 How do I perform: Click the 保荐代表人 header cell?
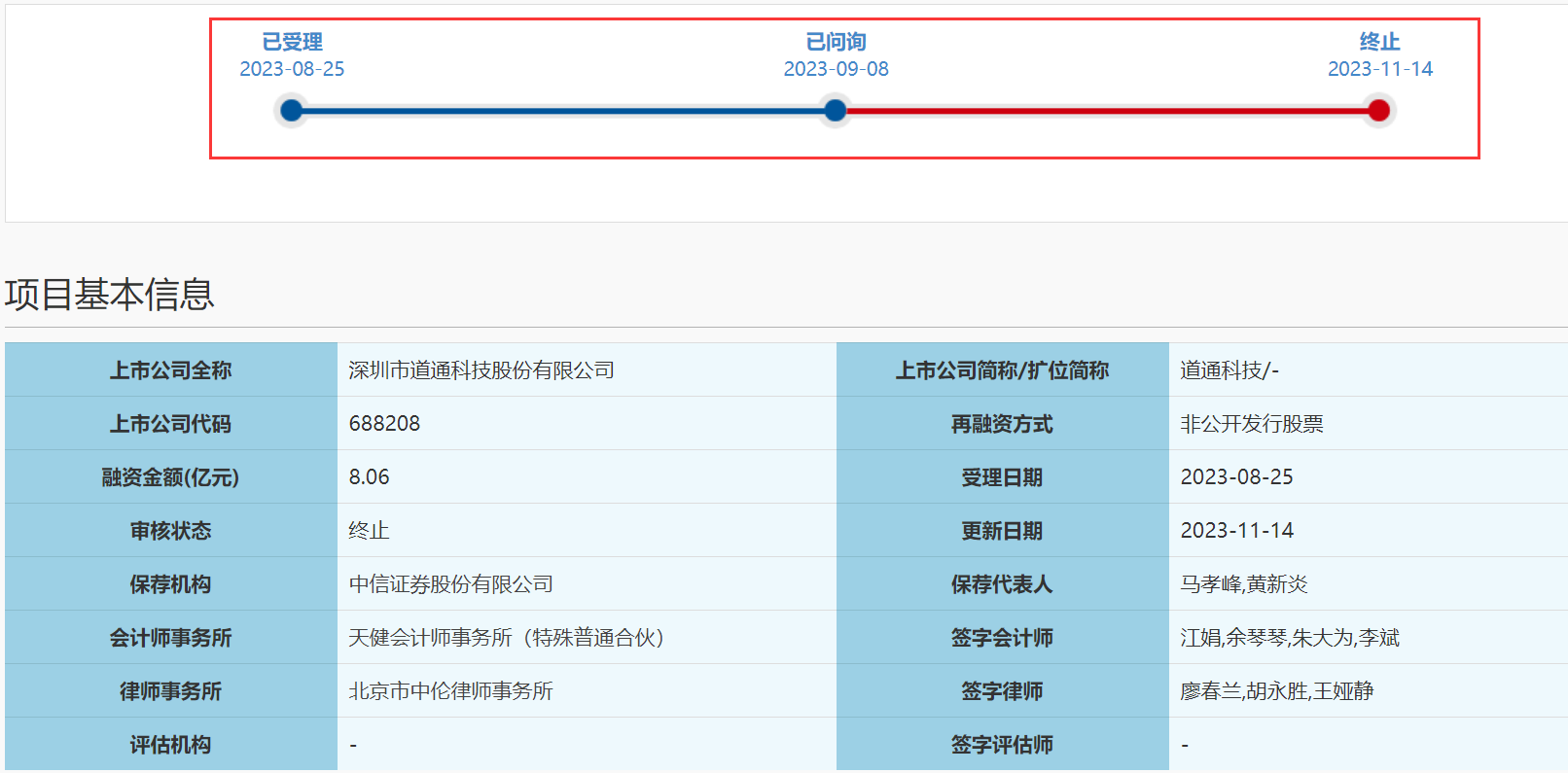coord(1003,583)
